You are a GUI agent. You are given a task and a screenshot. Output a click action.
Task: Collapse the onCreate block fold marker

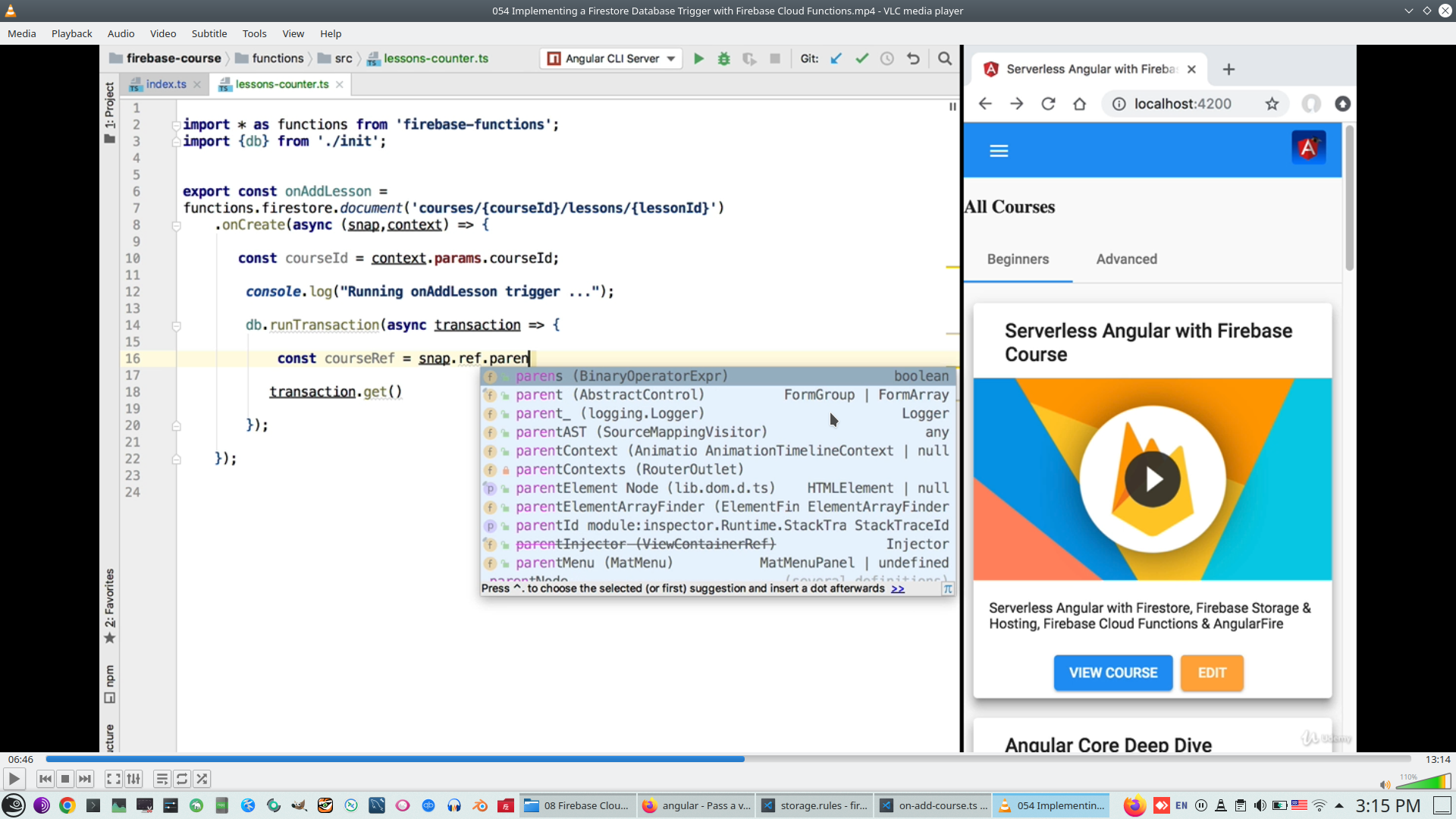click(x=176, y=225)
